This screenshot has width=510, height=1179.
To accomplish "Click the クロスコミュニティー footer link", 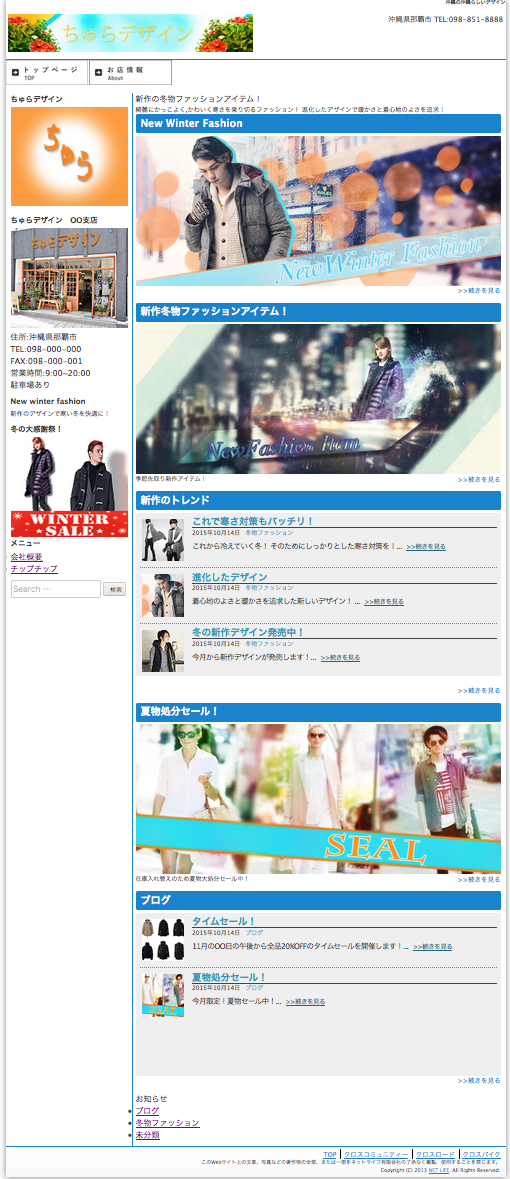I will (x=376, y=1154).
